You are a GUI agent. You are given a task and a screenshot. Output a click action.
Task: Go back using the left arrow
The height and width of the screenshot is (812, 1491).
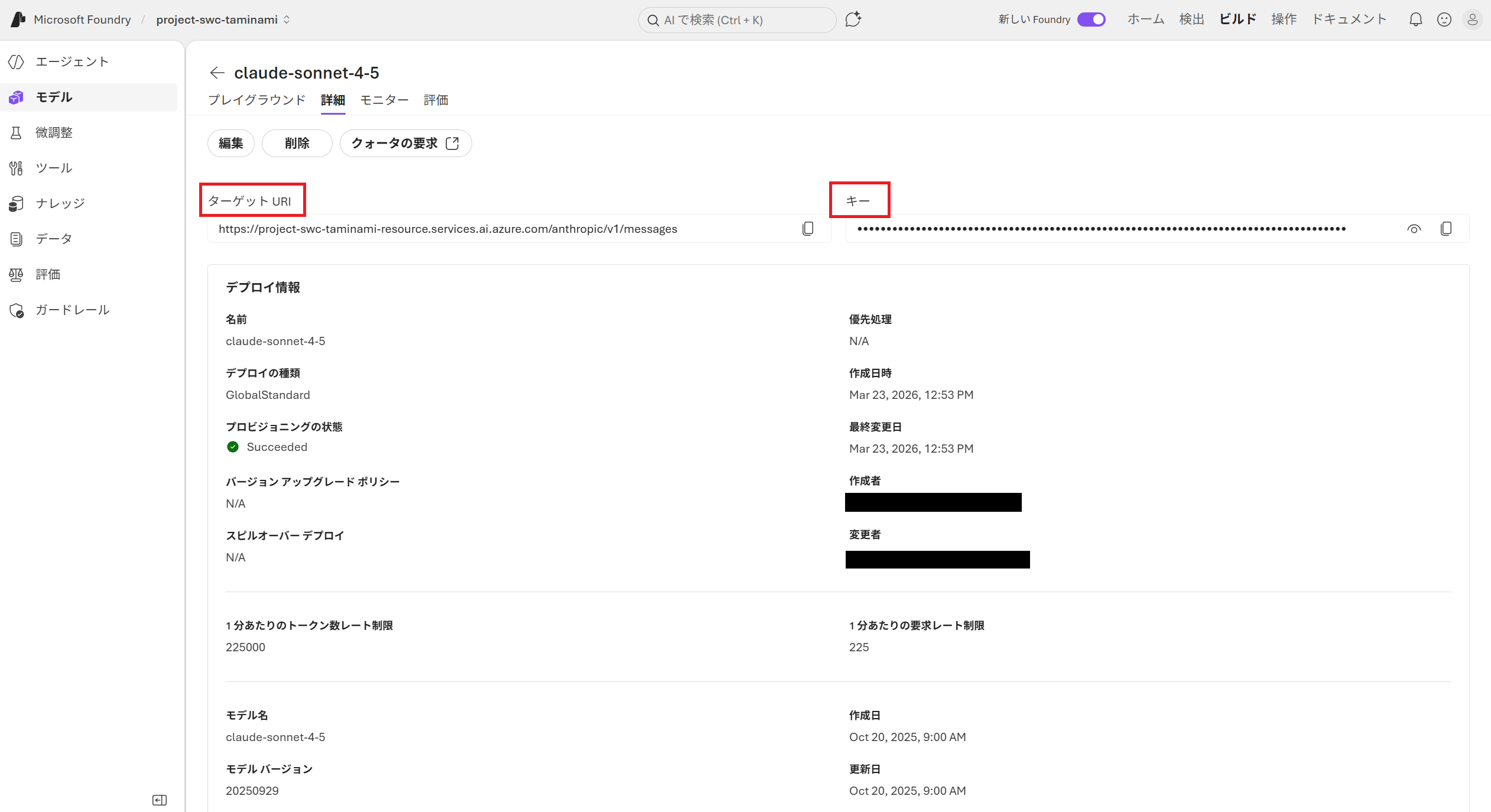click(217, 73)
